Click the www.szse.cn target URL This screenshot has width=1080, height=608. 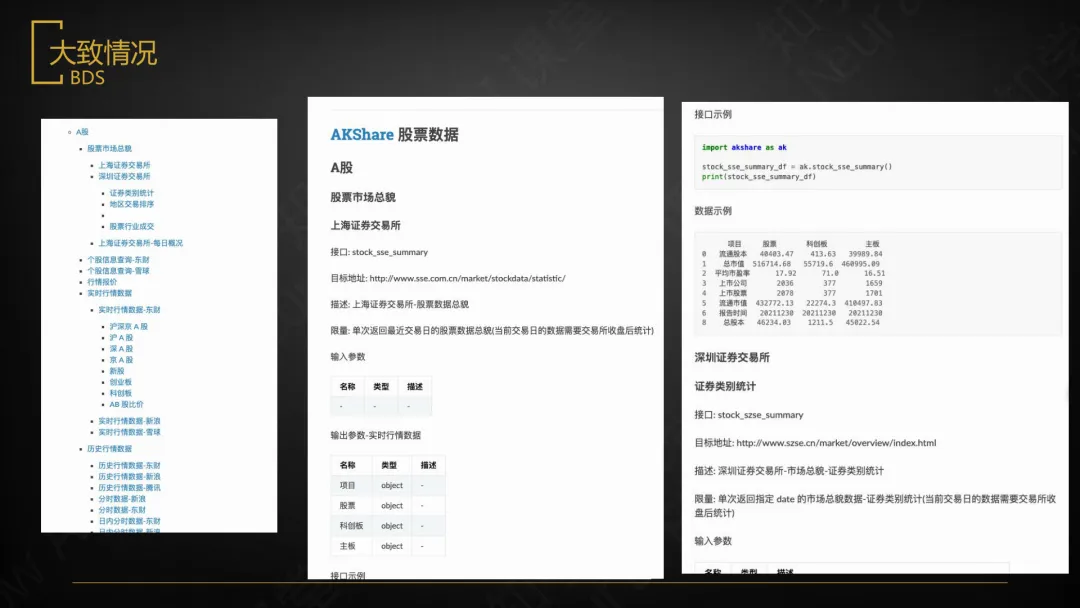[836, 443]
